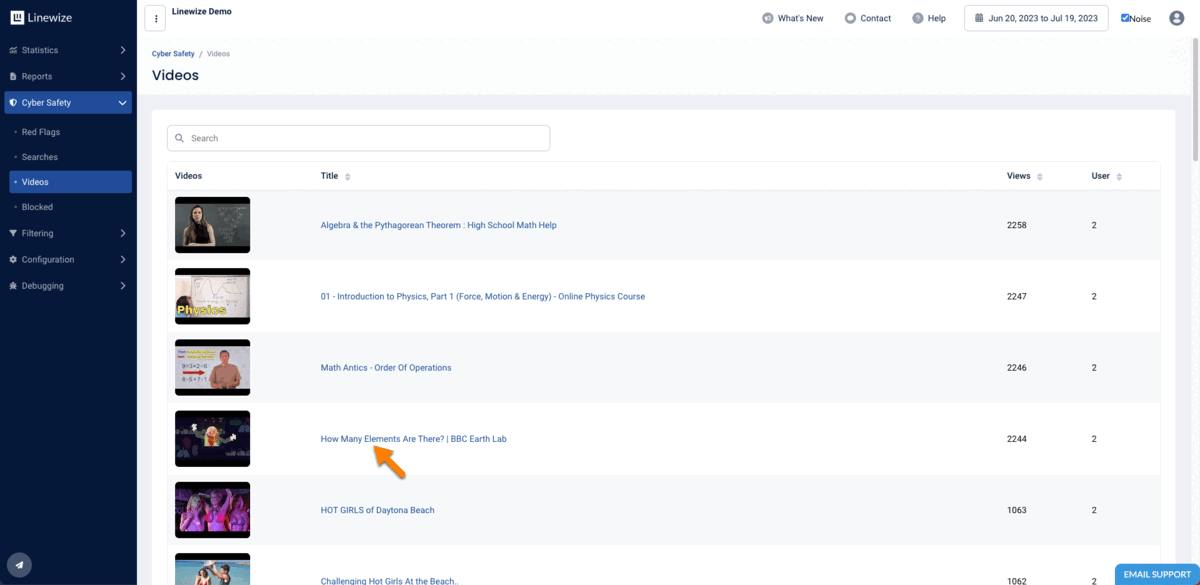This screenshot has width=1200, height=585.
Task: Toggle the Noise checkbox
Action: click(x=1125, y=18)
